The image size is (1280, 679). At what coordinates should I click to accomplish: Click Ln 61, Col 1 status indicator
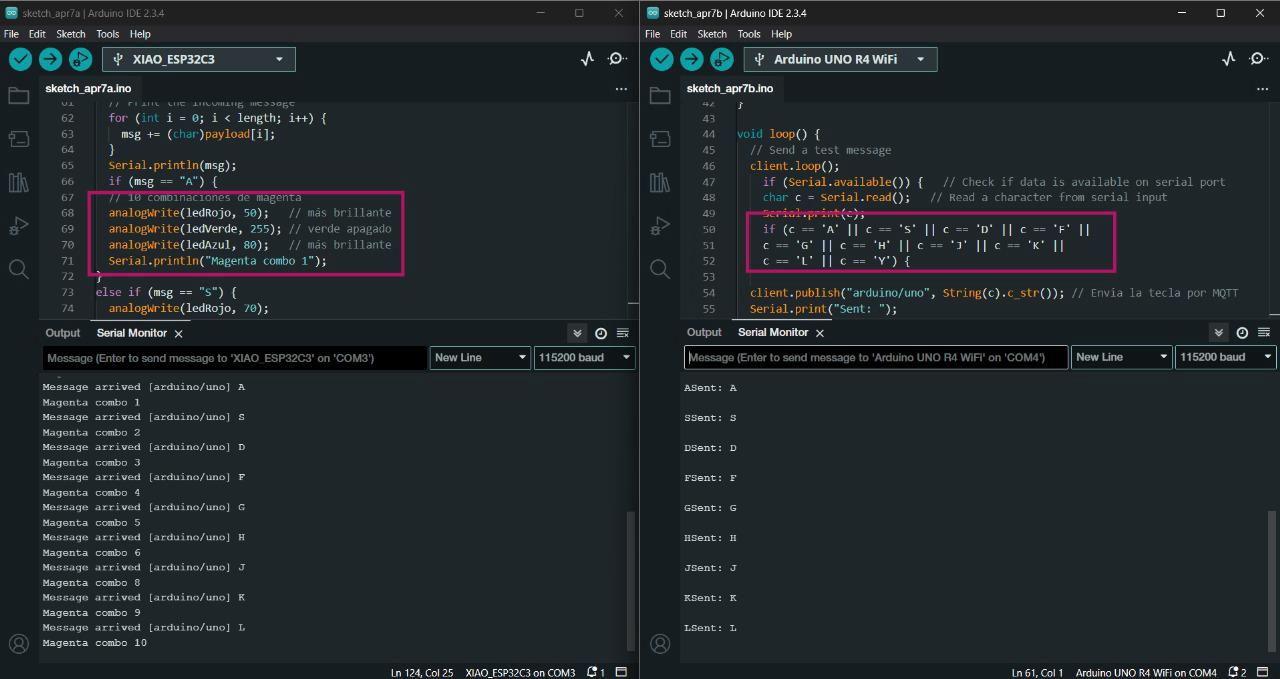click(x=1037, y=672)
